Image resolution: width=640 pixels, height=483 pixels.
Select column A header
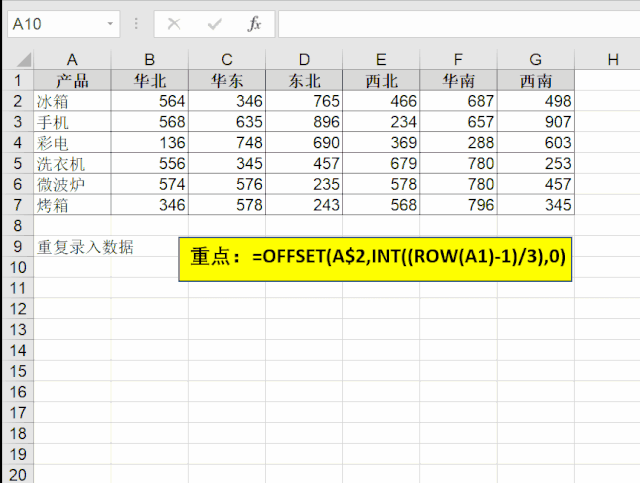pyautogui.click(x=72, y=60)
